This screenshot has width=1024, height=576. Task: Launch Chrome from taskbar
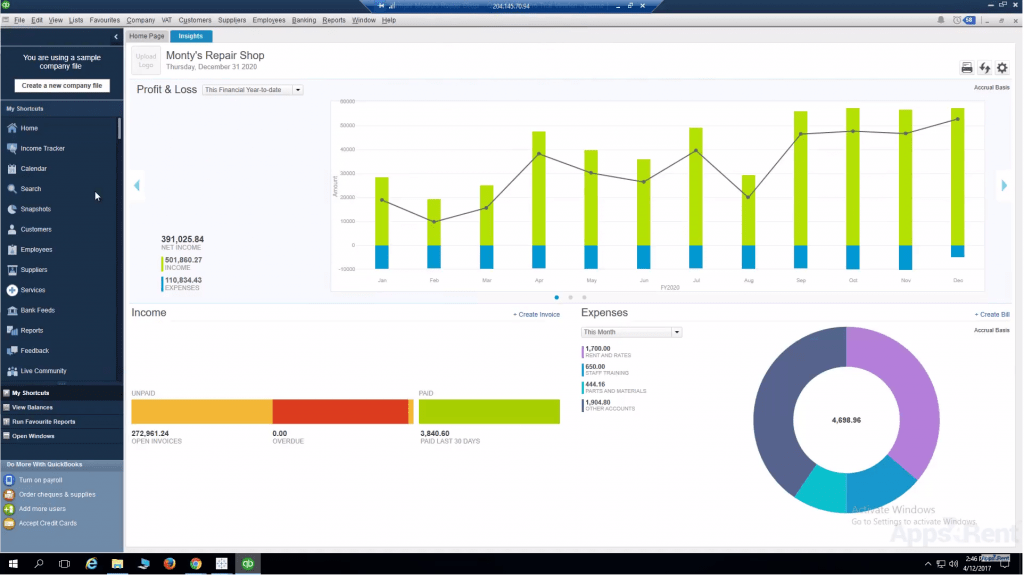[195, 564]
